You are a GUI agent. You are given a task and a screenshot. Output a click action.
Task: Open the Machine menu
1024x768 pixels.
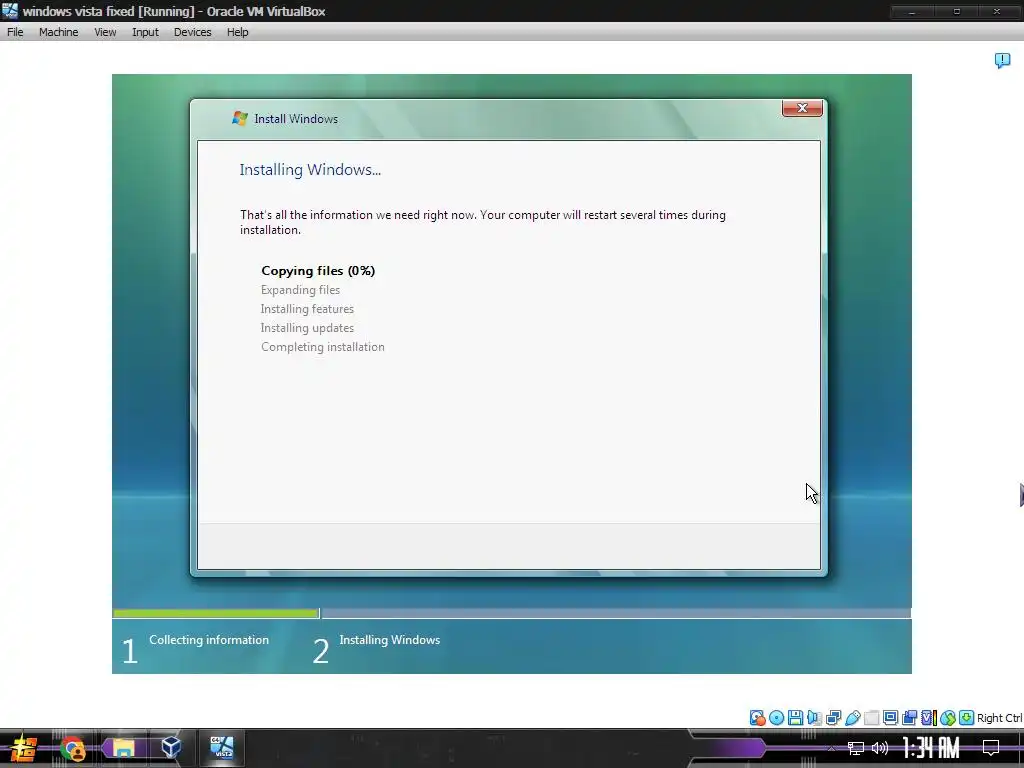point(58,32)
